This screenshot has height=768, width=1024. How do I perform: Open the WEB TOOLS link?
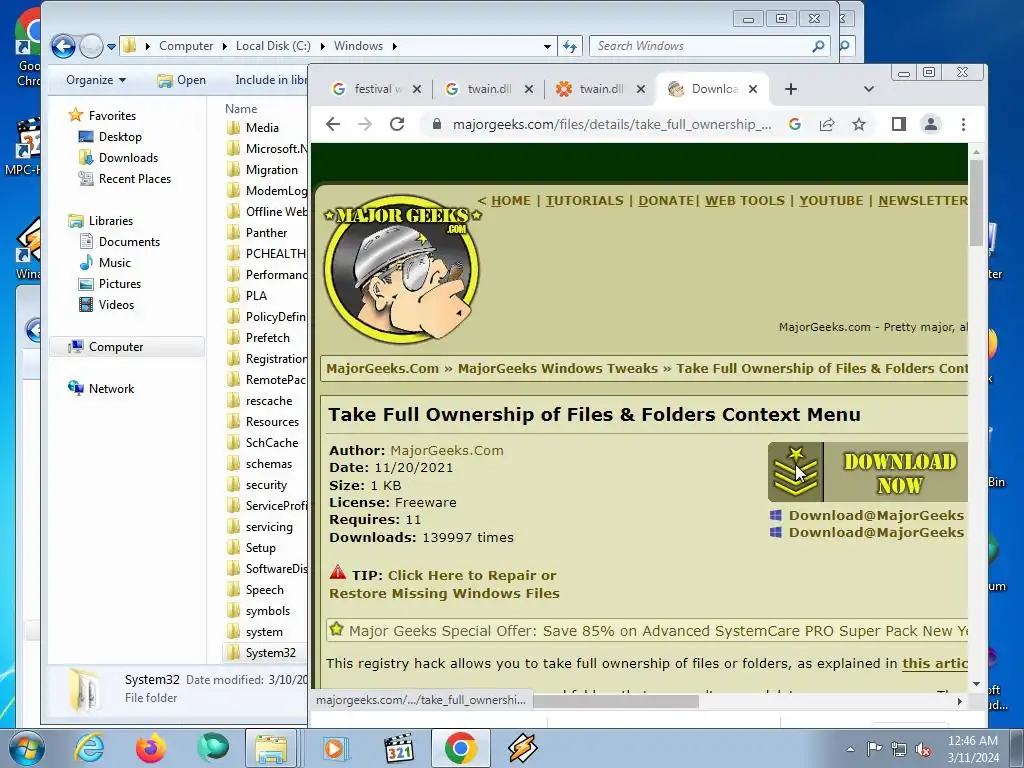point(744,200)
